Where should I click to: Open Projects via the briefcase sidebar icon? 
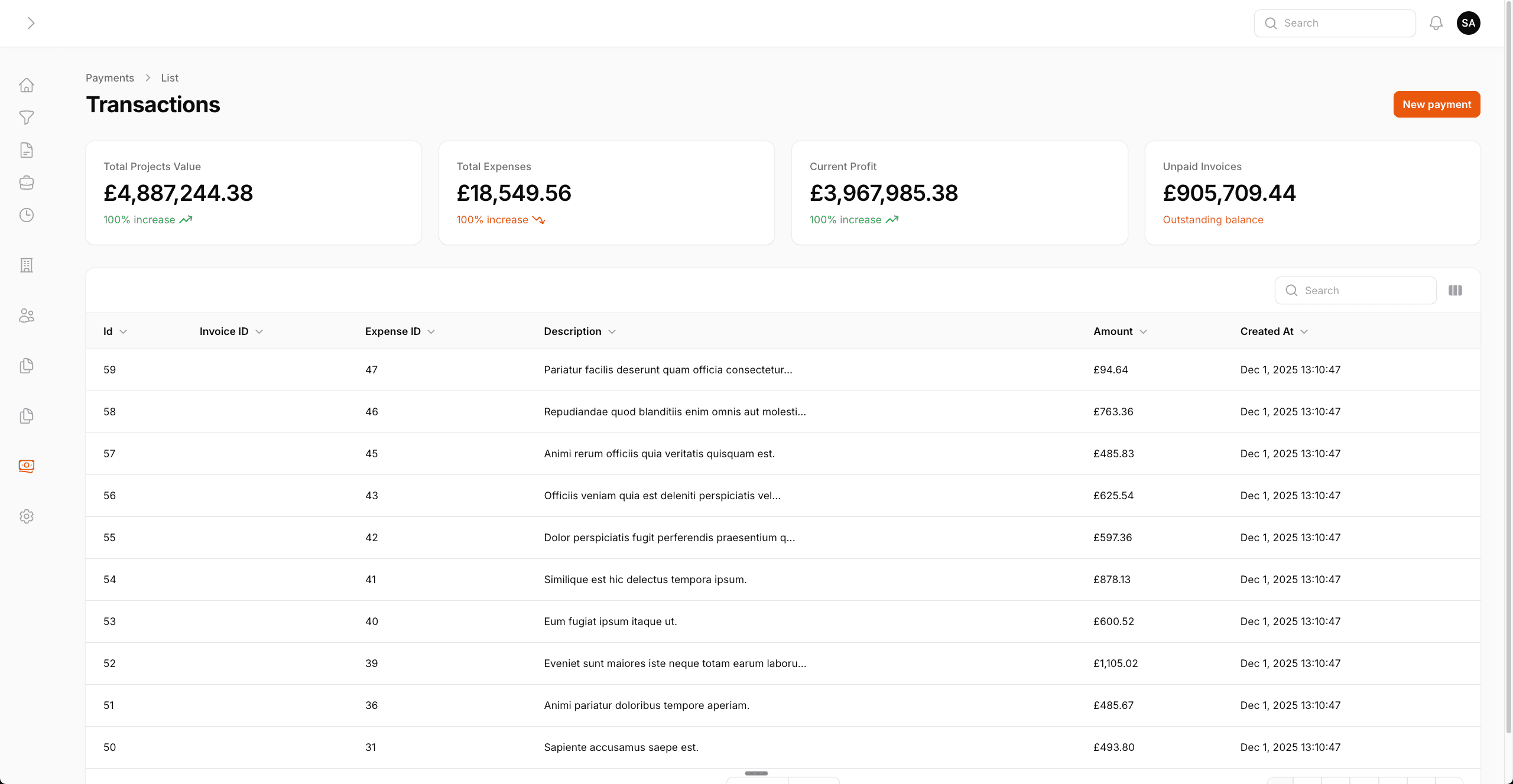point(27,182)
